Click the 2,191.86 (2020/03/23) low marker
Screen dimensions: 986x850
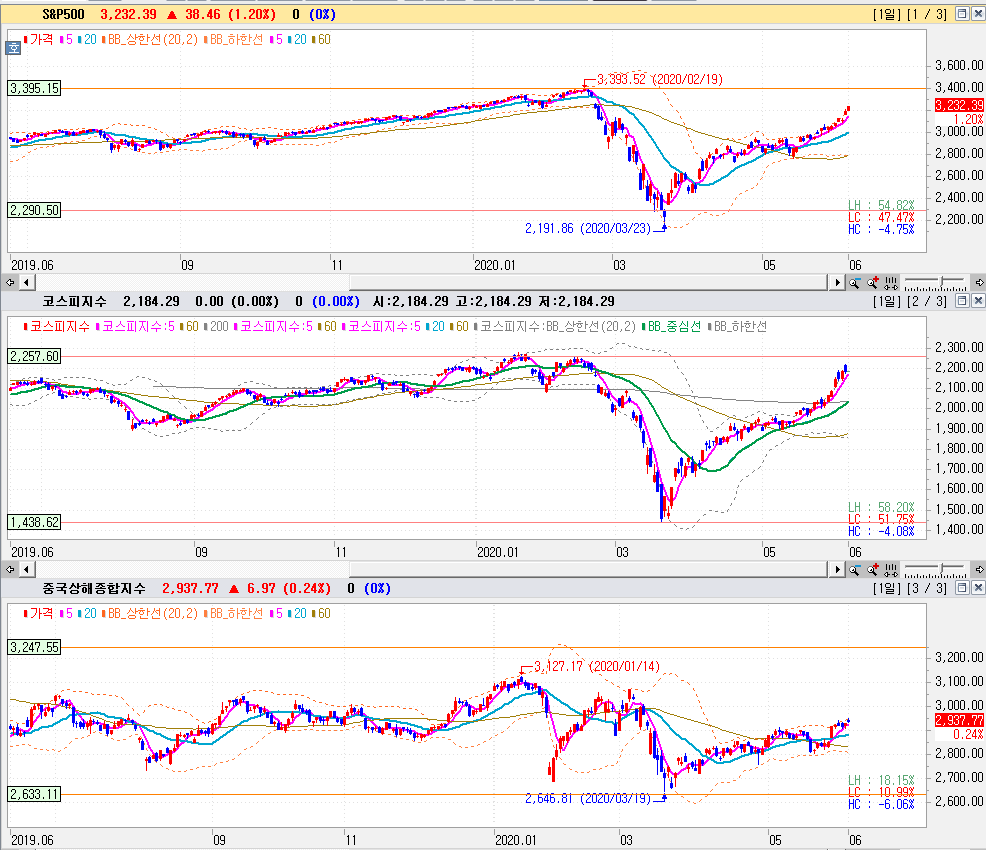pos(588,229)
